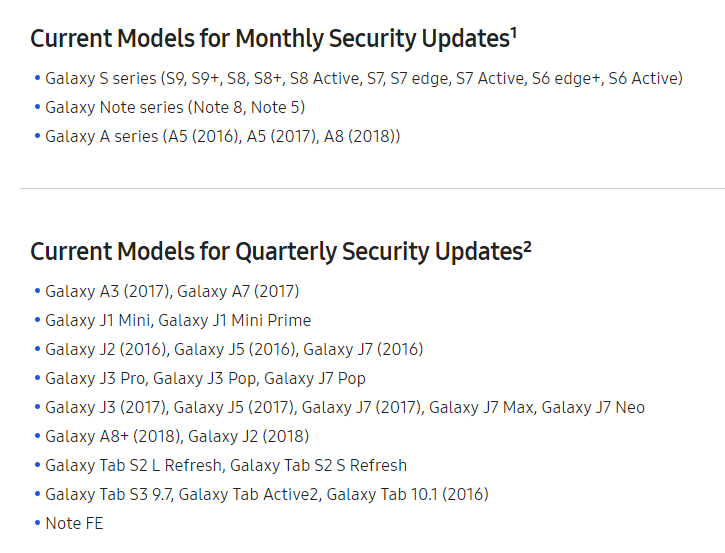
Task: Click the bullet point before Note FE
Action: click(37, 523)
